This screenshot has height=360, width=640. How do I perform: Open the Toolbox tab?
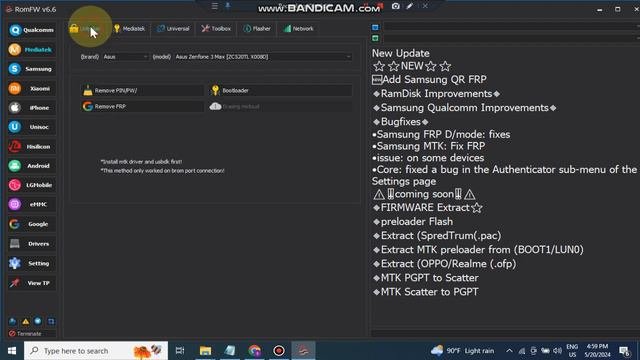click(216, 29)
